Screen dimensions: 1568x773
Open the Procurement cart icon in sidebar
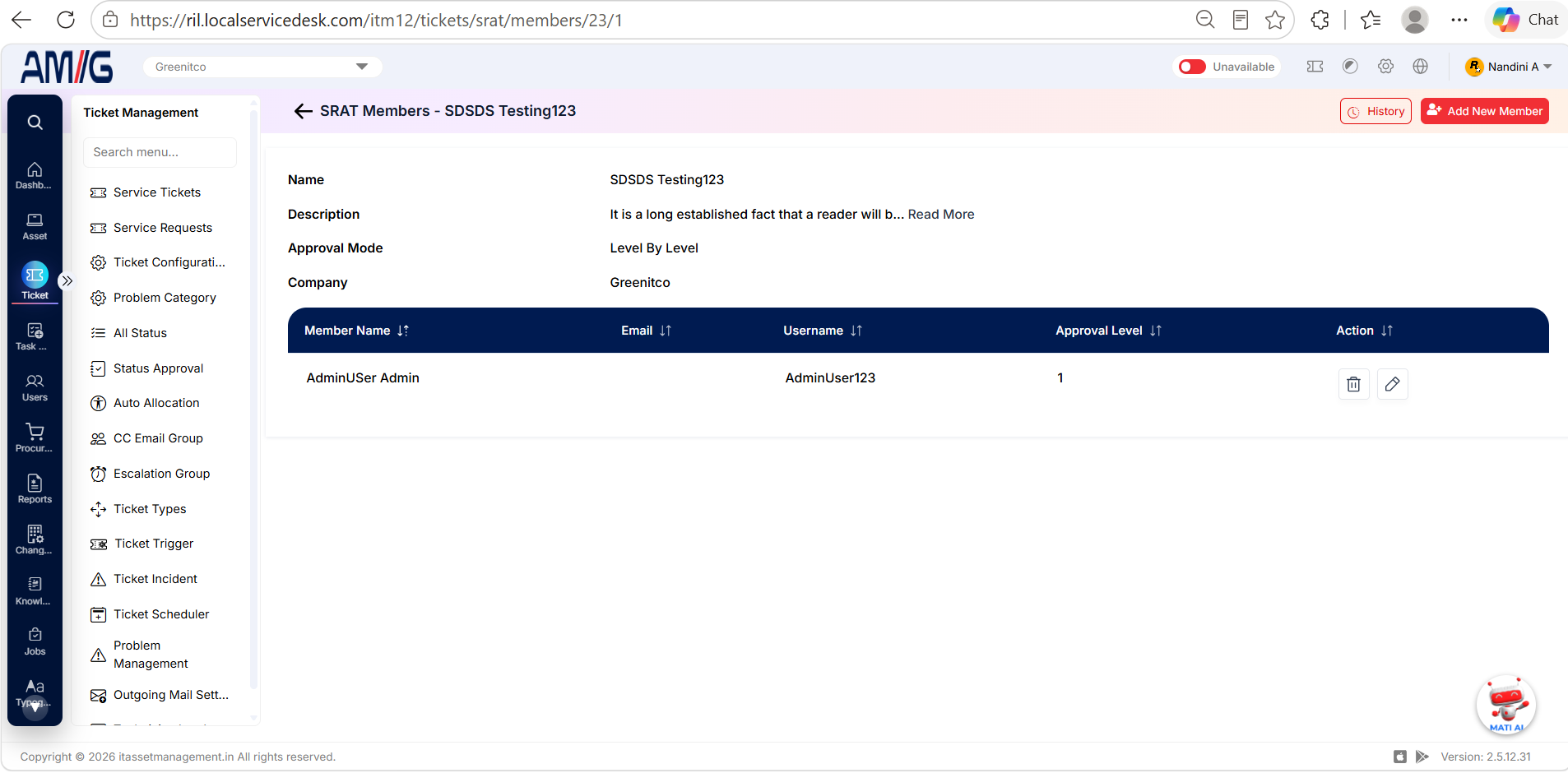point(35,438)
